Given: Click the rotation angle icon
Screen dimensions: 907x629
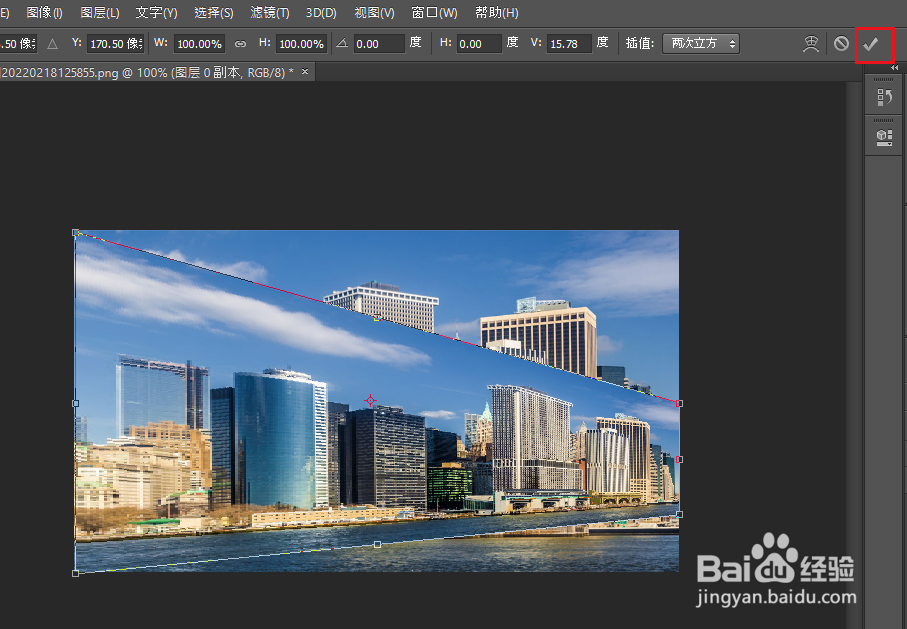Looking at the screenshot, I should (342, 43).
